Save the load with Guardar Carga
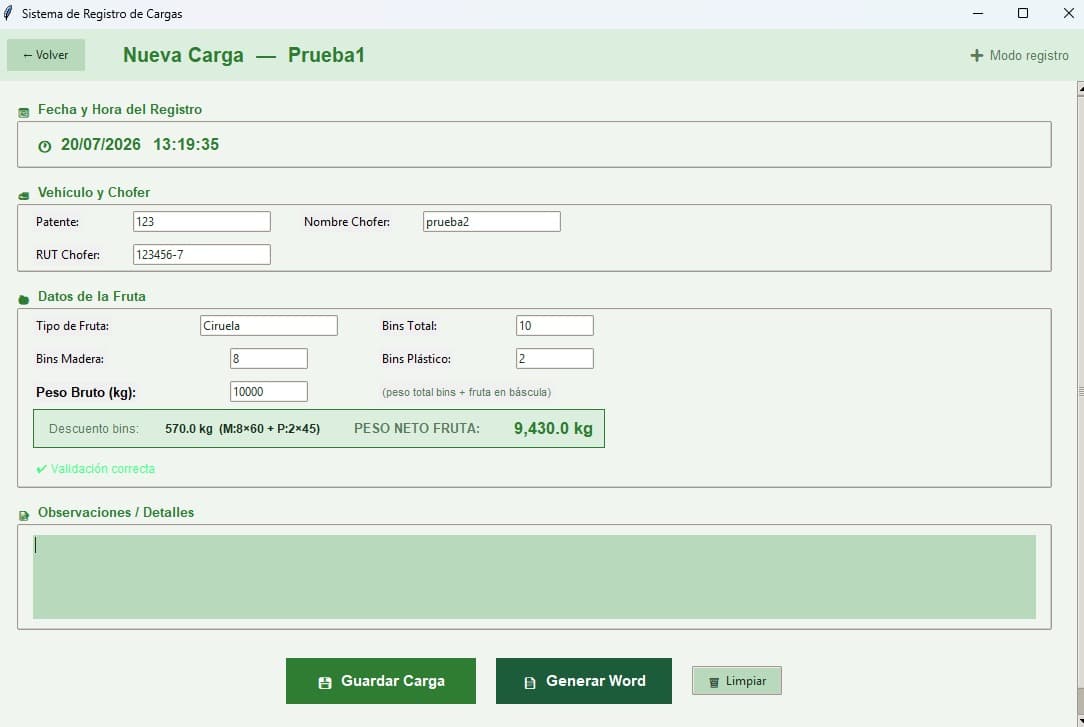Screen dimensions: 1084x727 381,681
